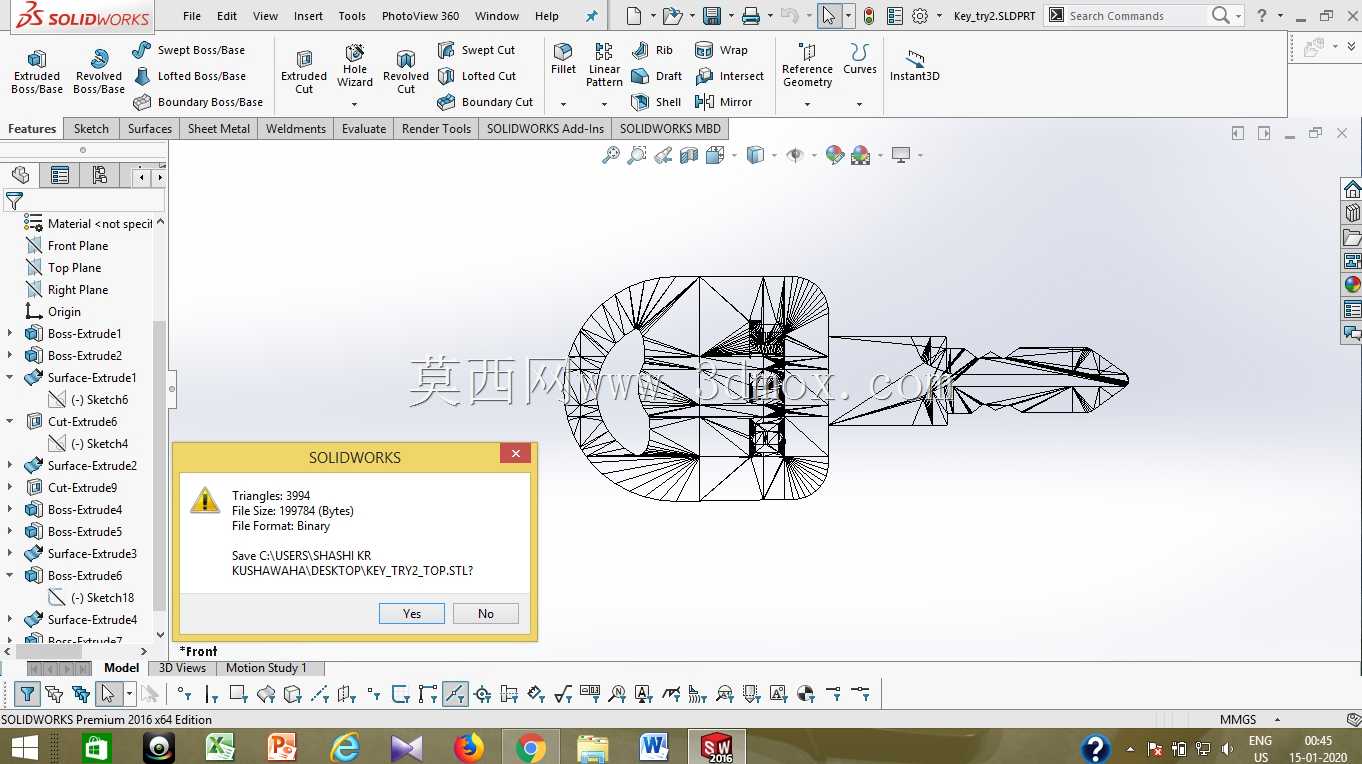Close the SOLIDWORKS dialog

515,454
